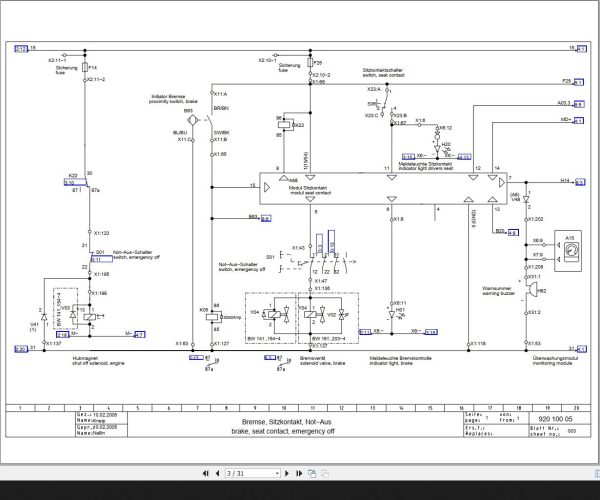Follow the blue link beside line 15 at top right

pos(581,49)
